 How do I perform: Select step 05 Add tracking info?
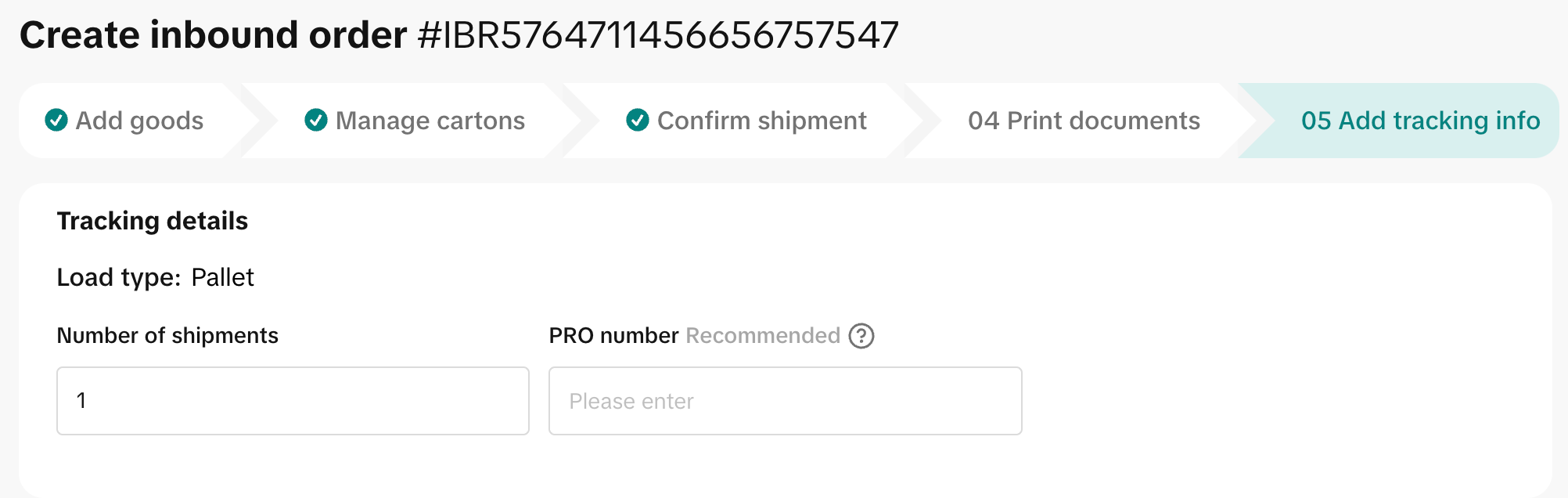coord(1420,121)
